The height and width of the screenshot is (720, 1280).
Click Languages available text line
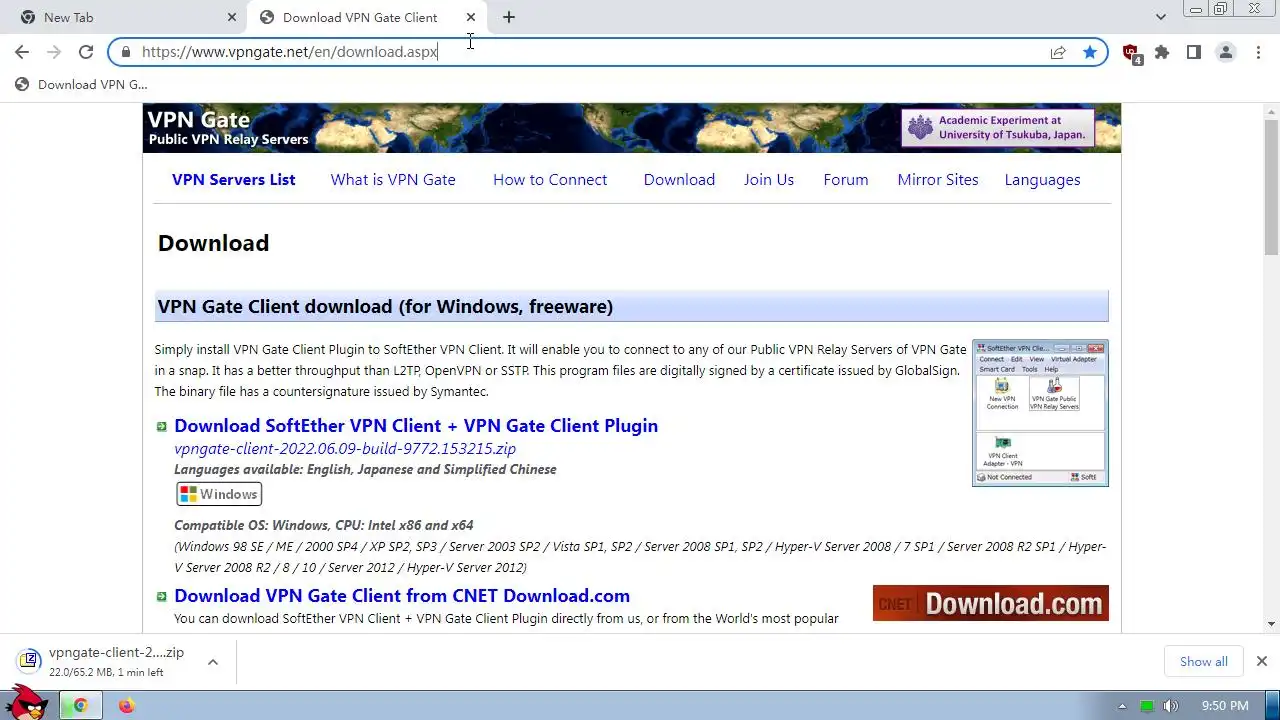coord(365,469)
